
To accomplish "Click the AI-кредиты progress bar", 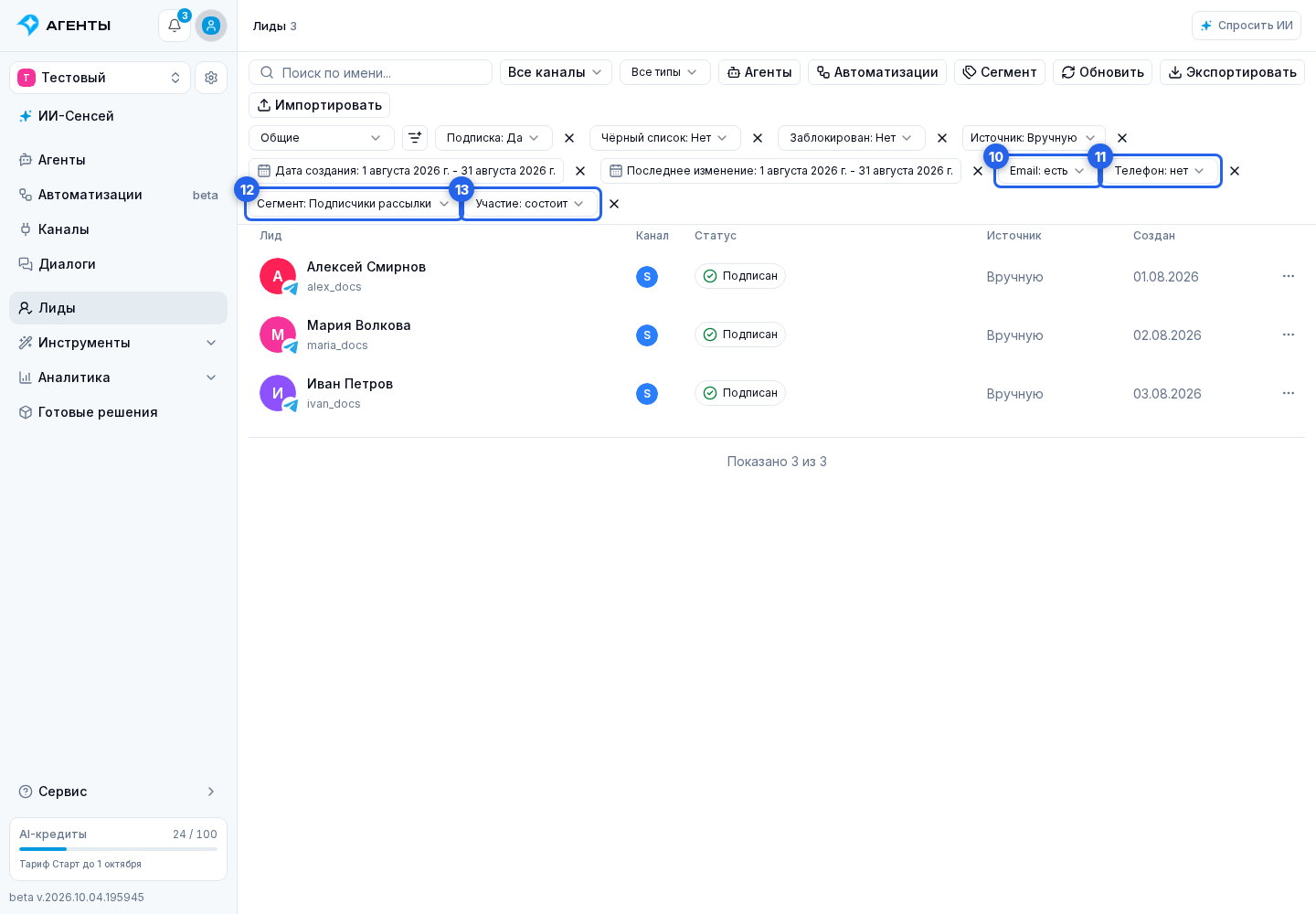I will click(119, 849).
